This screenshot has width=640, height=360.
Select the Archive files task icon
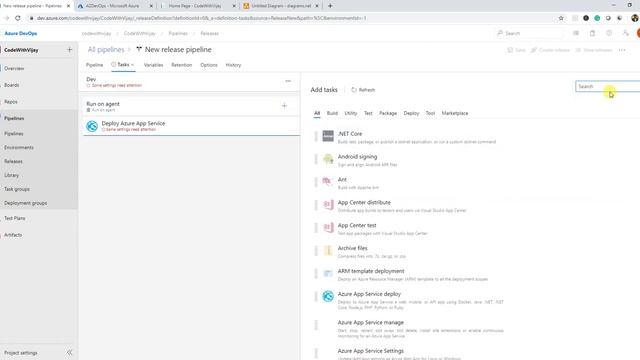click(x=328, y=250)
